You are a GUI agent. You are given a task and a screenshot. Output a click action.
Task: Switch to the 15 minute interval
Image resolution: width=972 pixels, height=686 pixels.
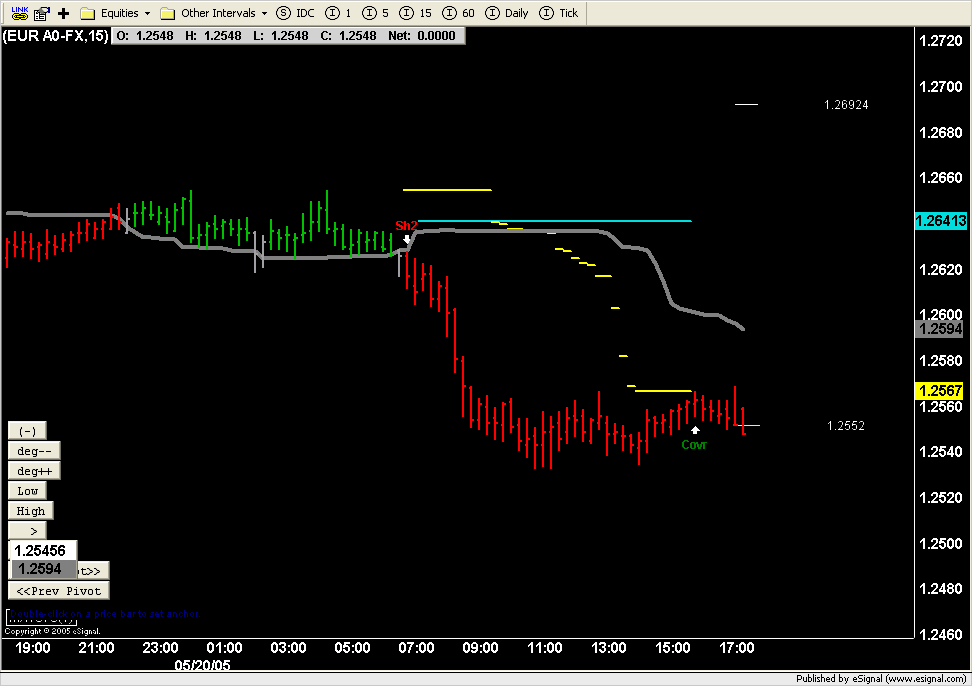point(416,13)
